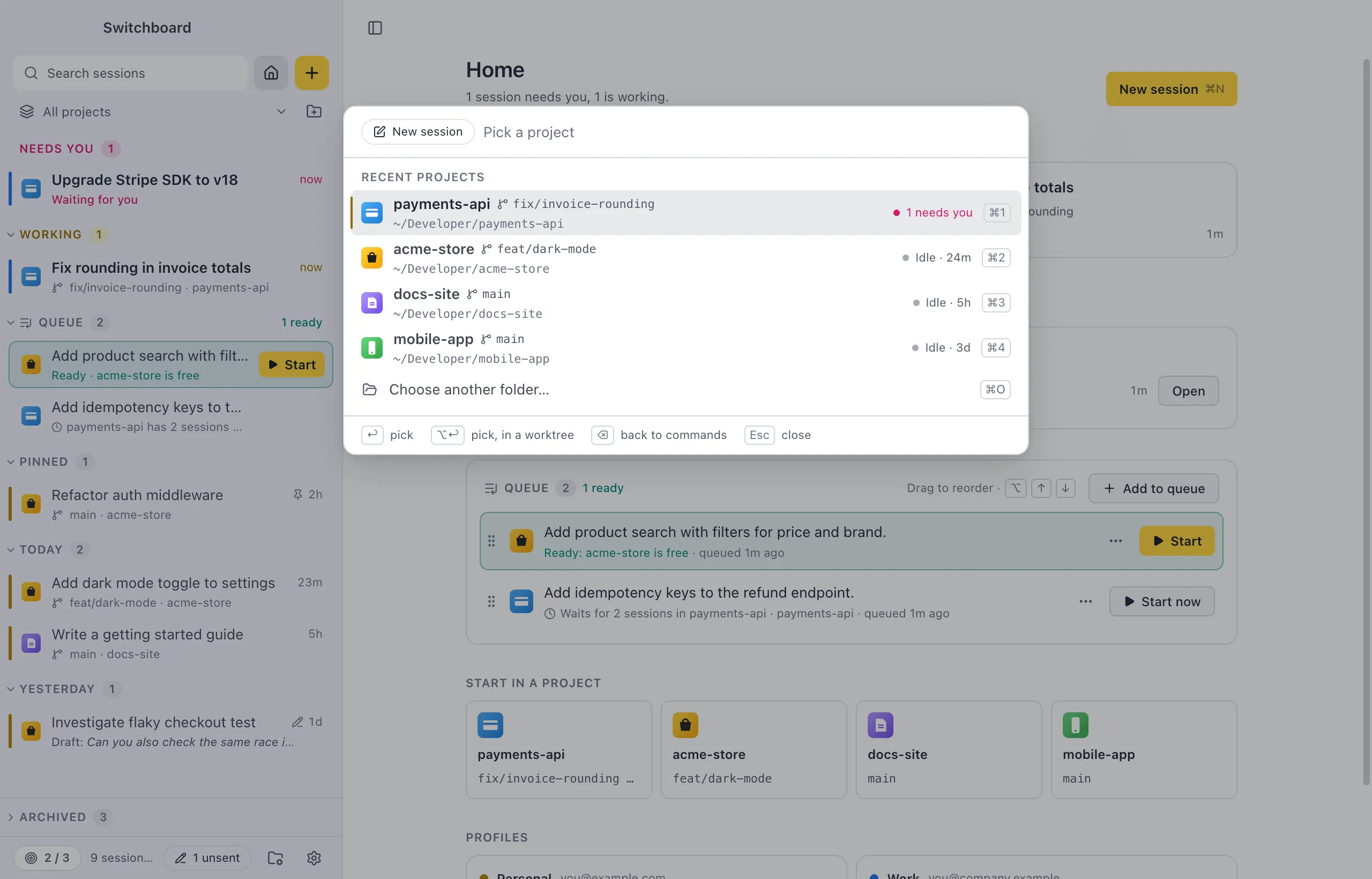Click the move-up arrow key hint in queue
This screenshot has width=1372, height=879.
(x=1041, y=488)
